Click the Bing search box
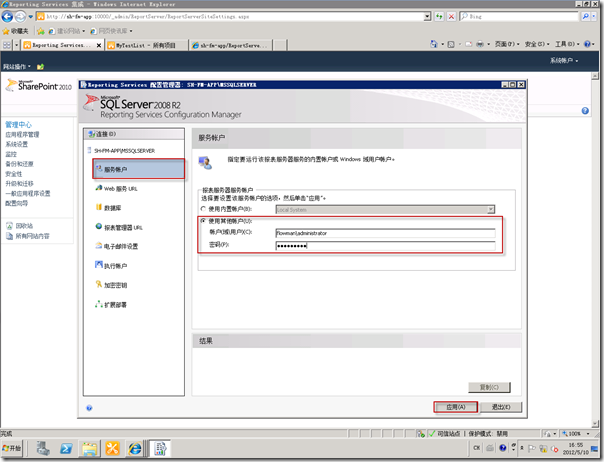This screenshot has height=462, width=604. 522,17
